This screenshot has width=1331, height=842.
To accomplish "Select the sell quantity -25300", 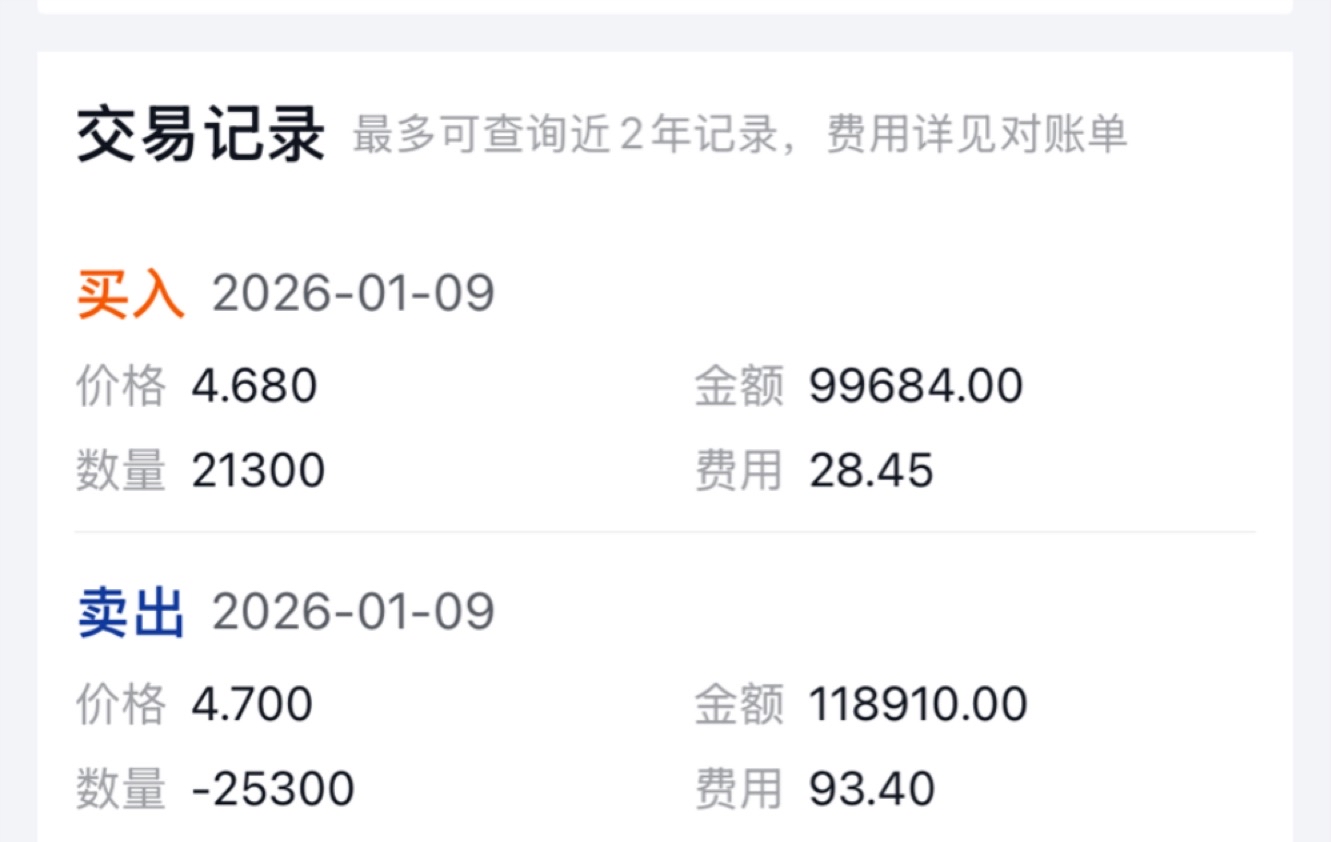I will coord(272,789).
